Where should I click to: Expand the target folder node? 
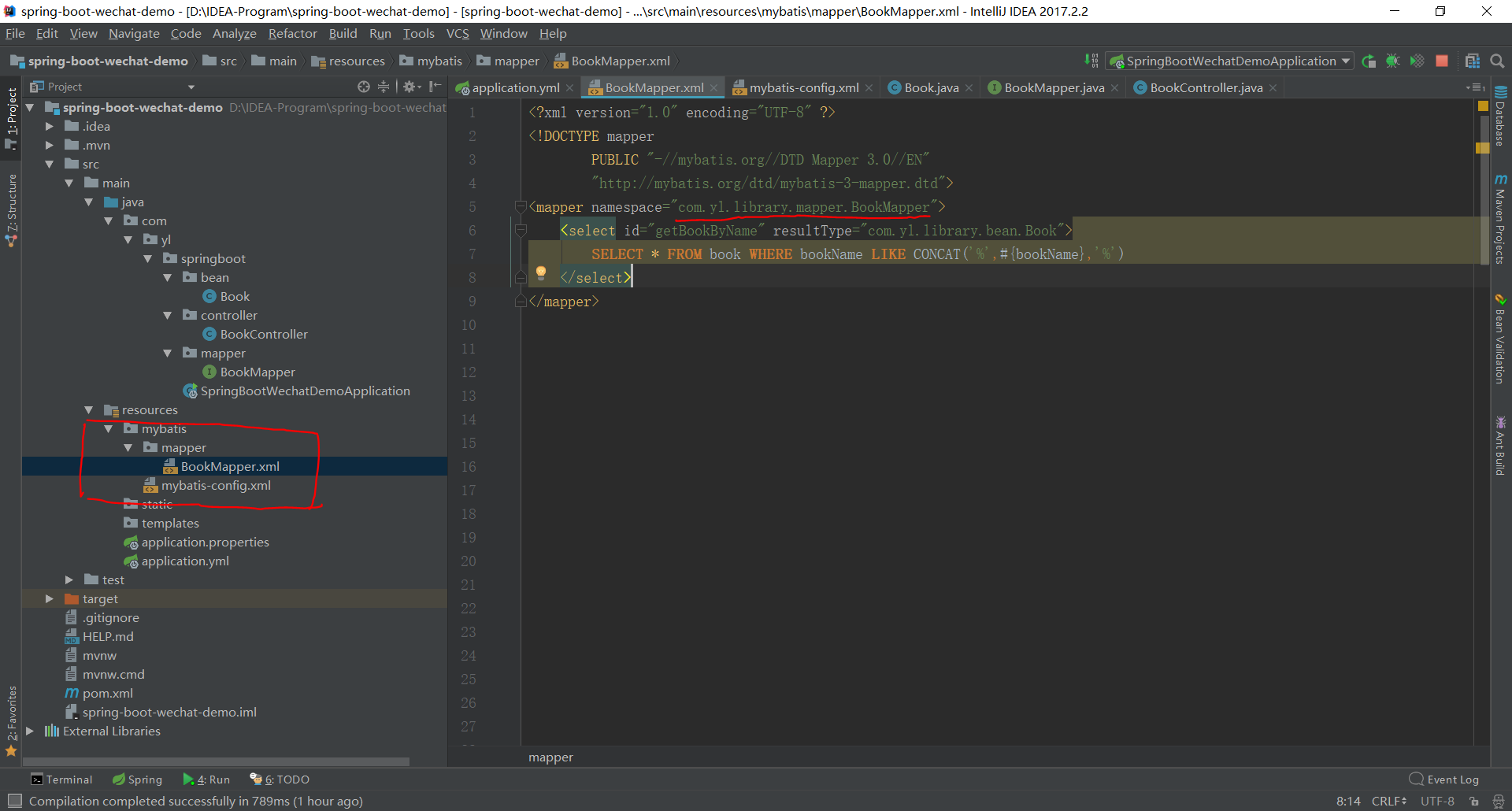50,599
